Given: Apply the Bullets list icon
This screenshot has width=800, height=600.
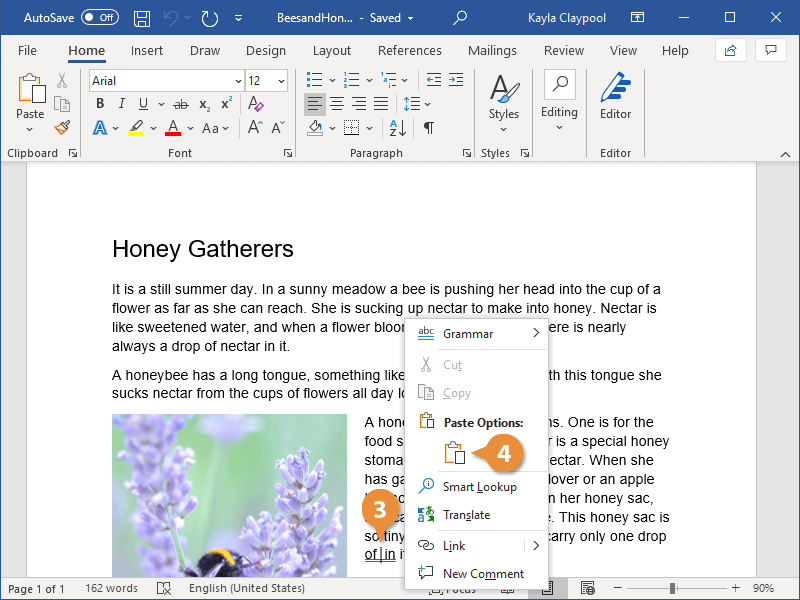Looking at the screenshot, I should click(x=315, y=80).
